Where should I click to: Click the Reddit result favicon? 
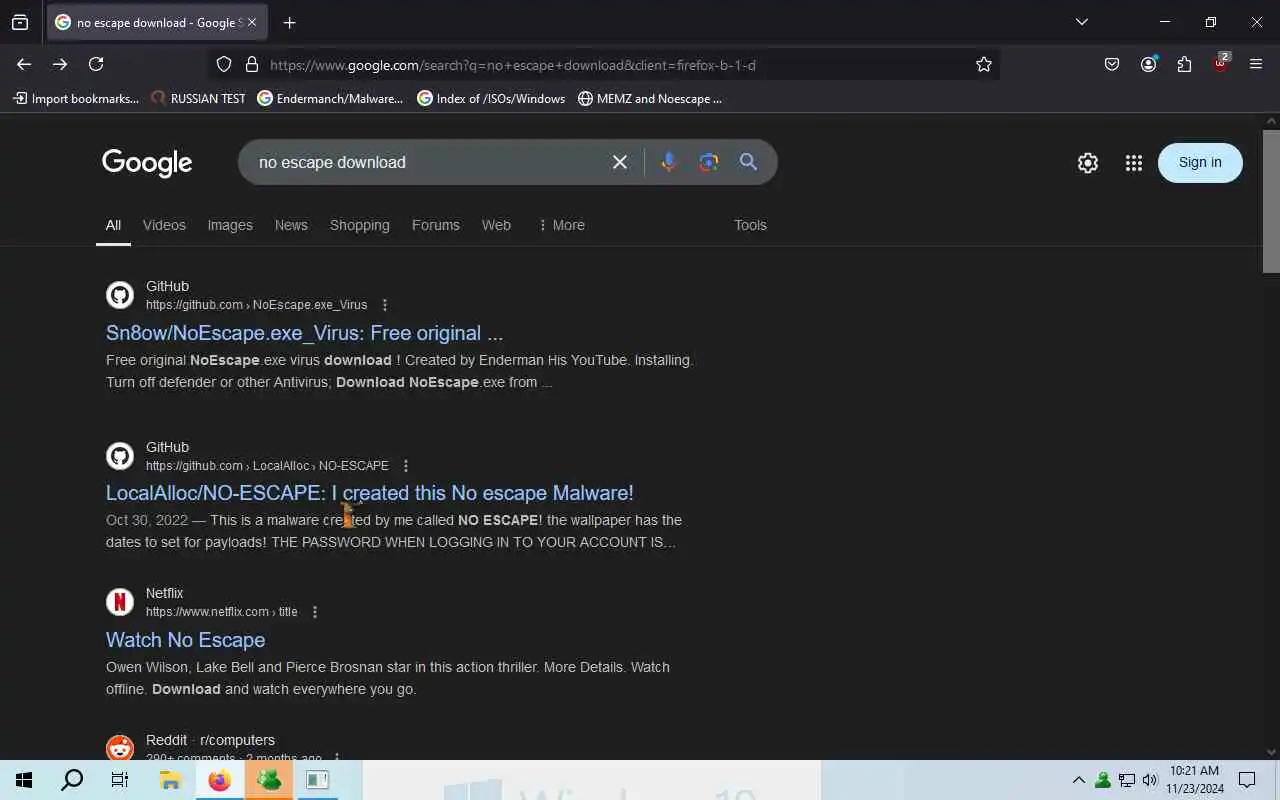tap(120, 748)
